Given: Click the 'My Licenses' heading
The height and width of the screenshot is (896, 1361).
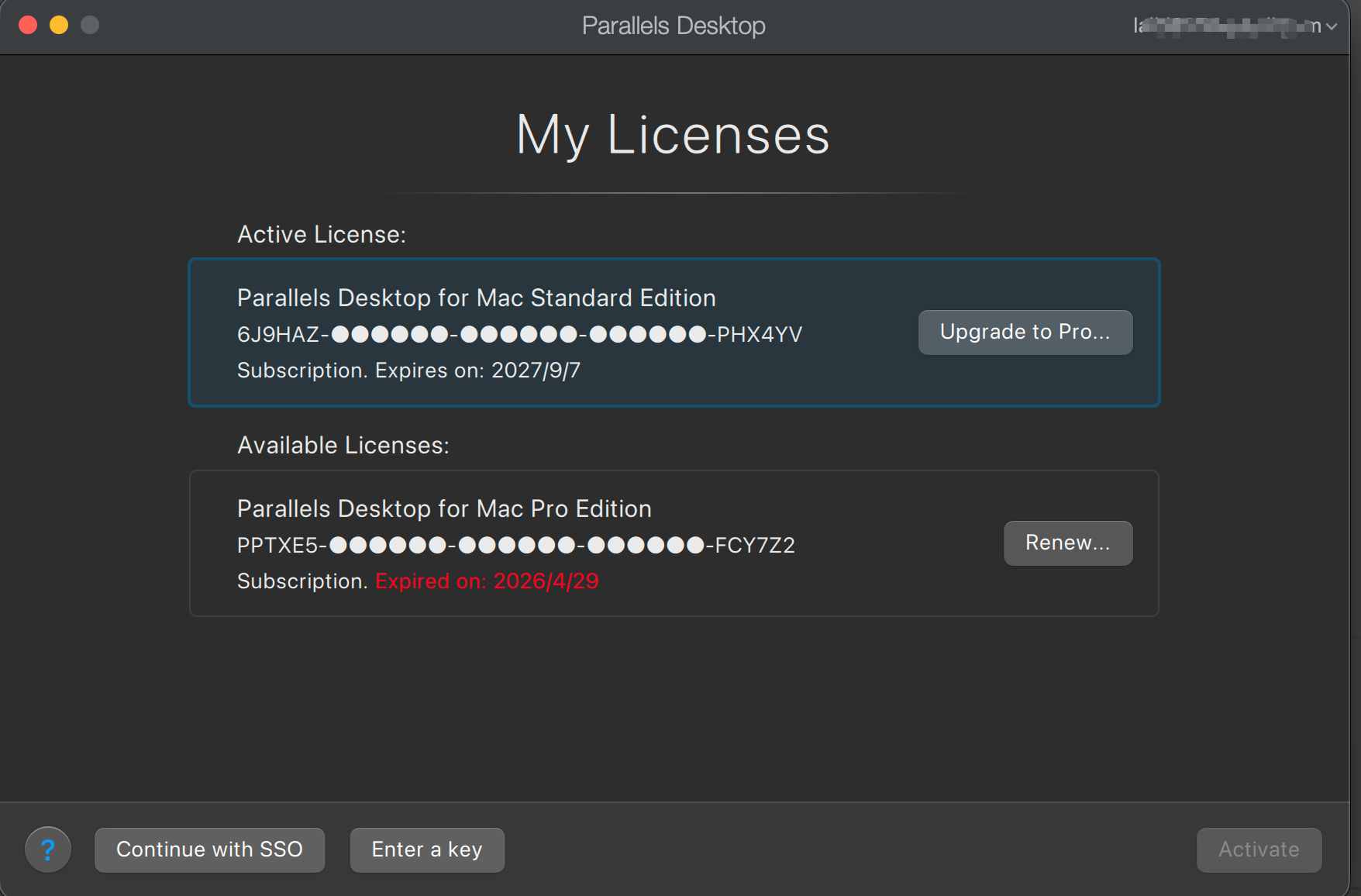Looking at the screenshot, I should pyautogui.click(x=673, y=136).
